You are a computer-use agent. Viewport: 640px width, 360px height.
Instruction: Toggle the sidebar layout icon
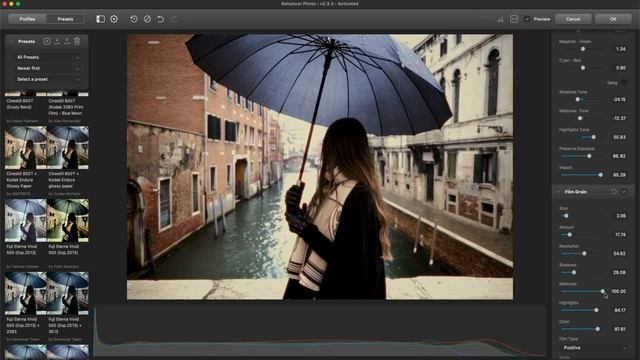[x=100, y=19]
